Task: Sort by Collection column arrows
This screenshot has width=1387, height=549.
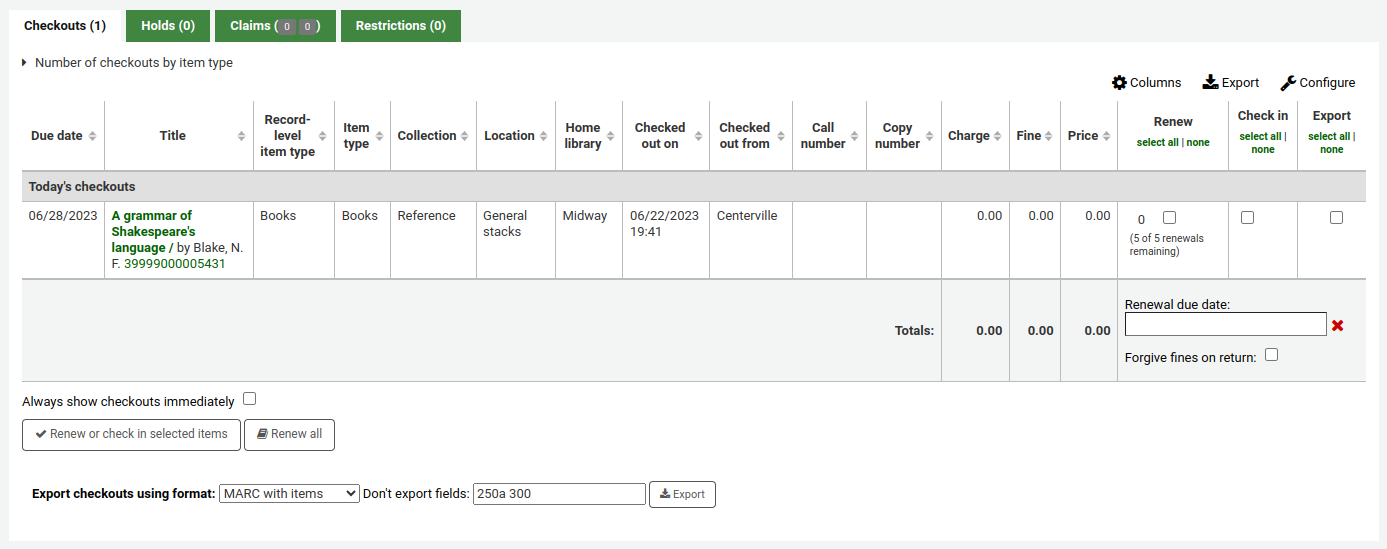Action: tap(465, 136)
